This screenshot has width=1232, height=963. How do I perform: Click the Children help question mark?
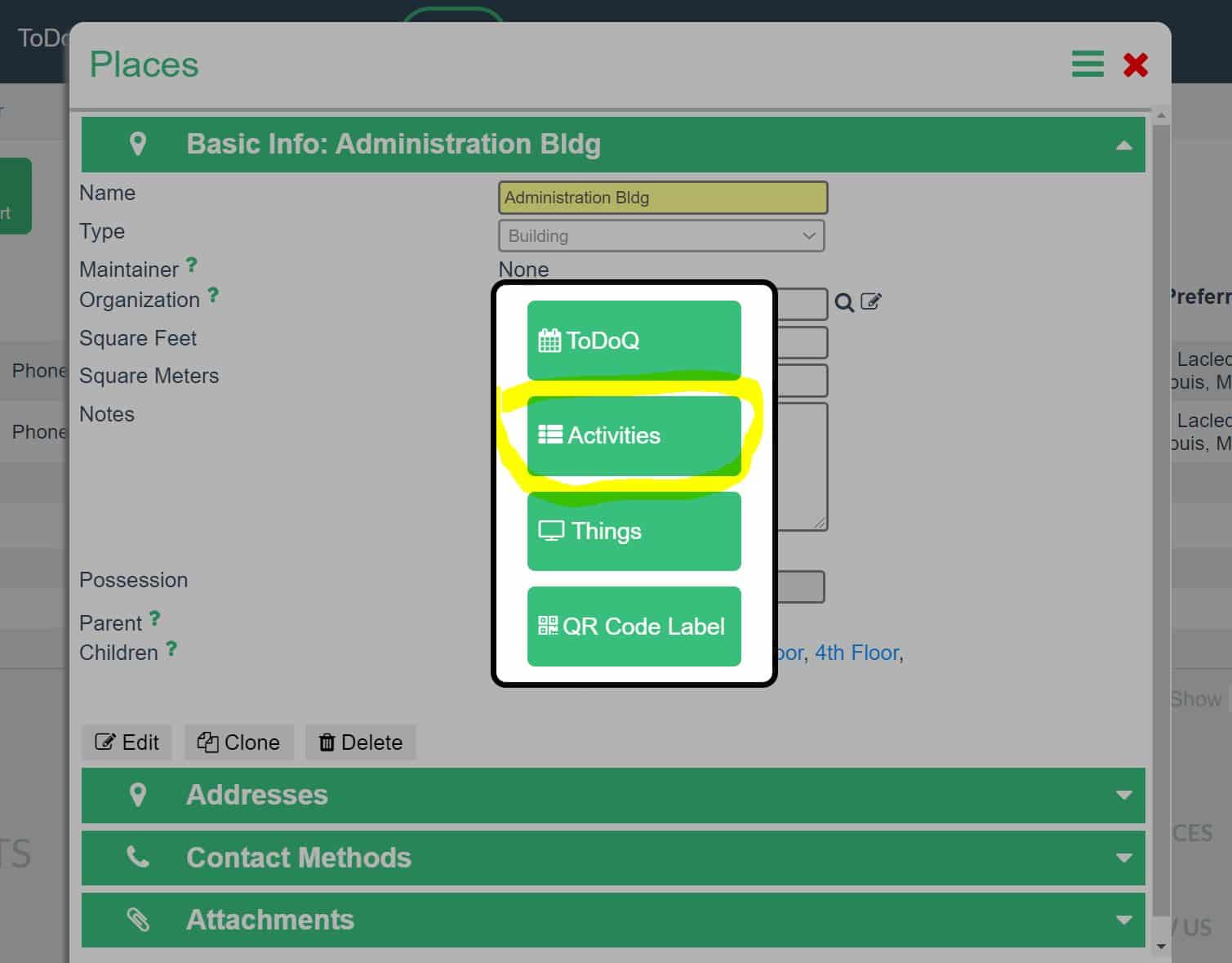click(x=171, y=649)
